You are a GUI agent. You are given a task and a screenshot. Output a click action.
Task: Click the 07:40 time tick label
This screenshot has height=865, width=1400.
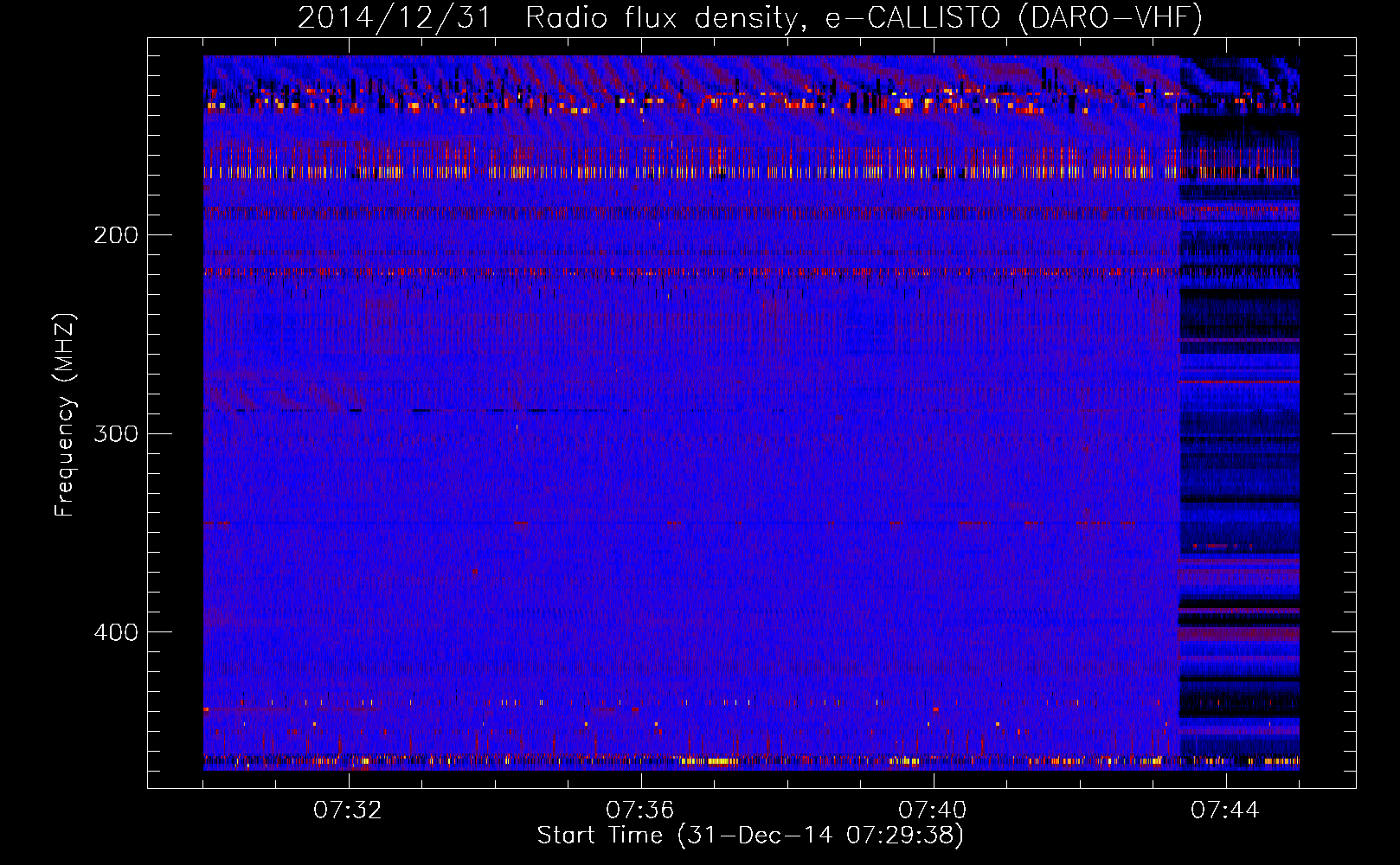(x=933, y=811)
